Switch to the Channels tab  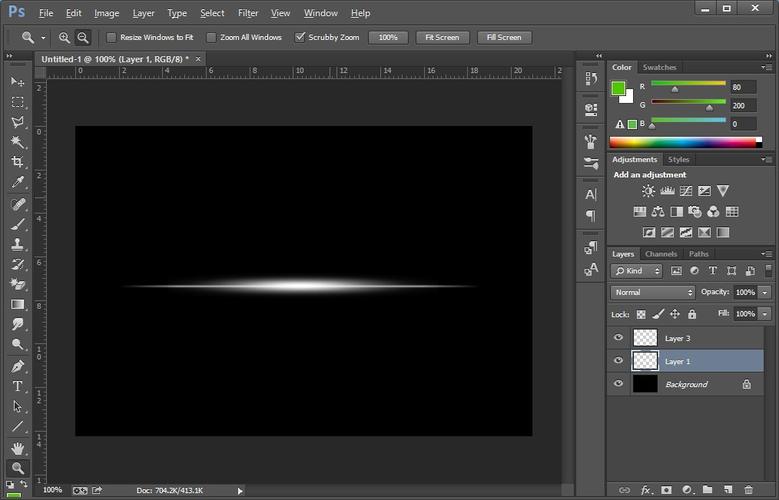(661, 254)
